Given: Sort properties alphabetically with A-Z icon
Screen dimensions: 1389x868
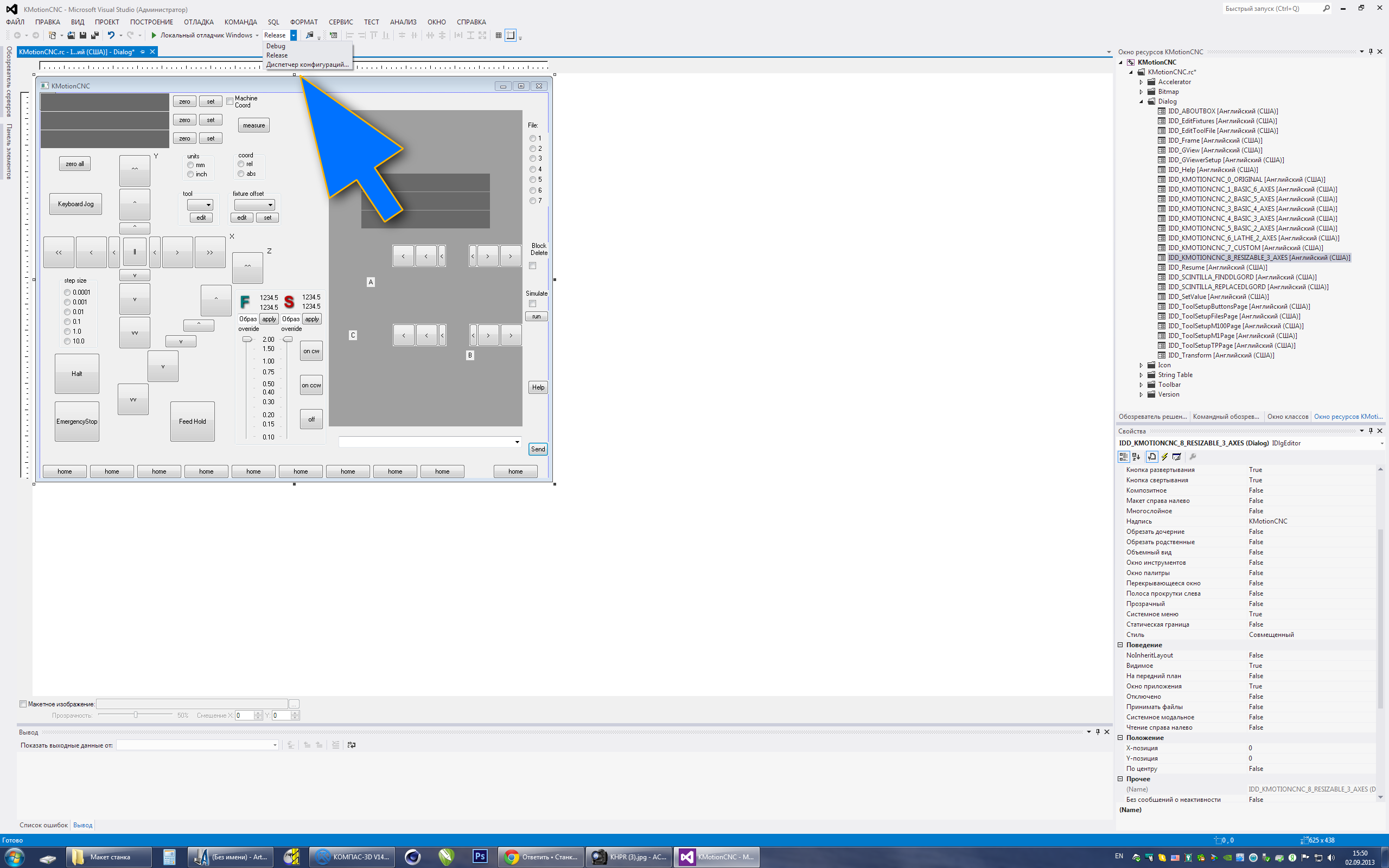Looking at the screenshot, I should click(x=1136, y=457).
